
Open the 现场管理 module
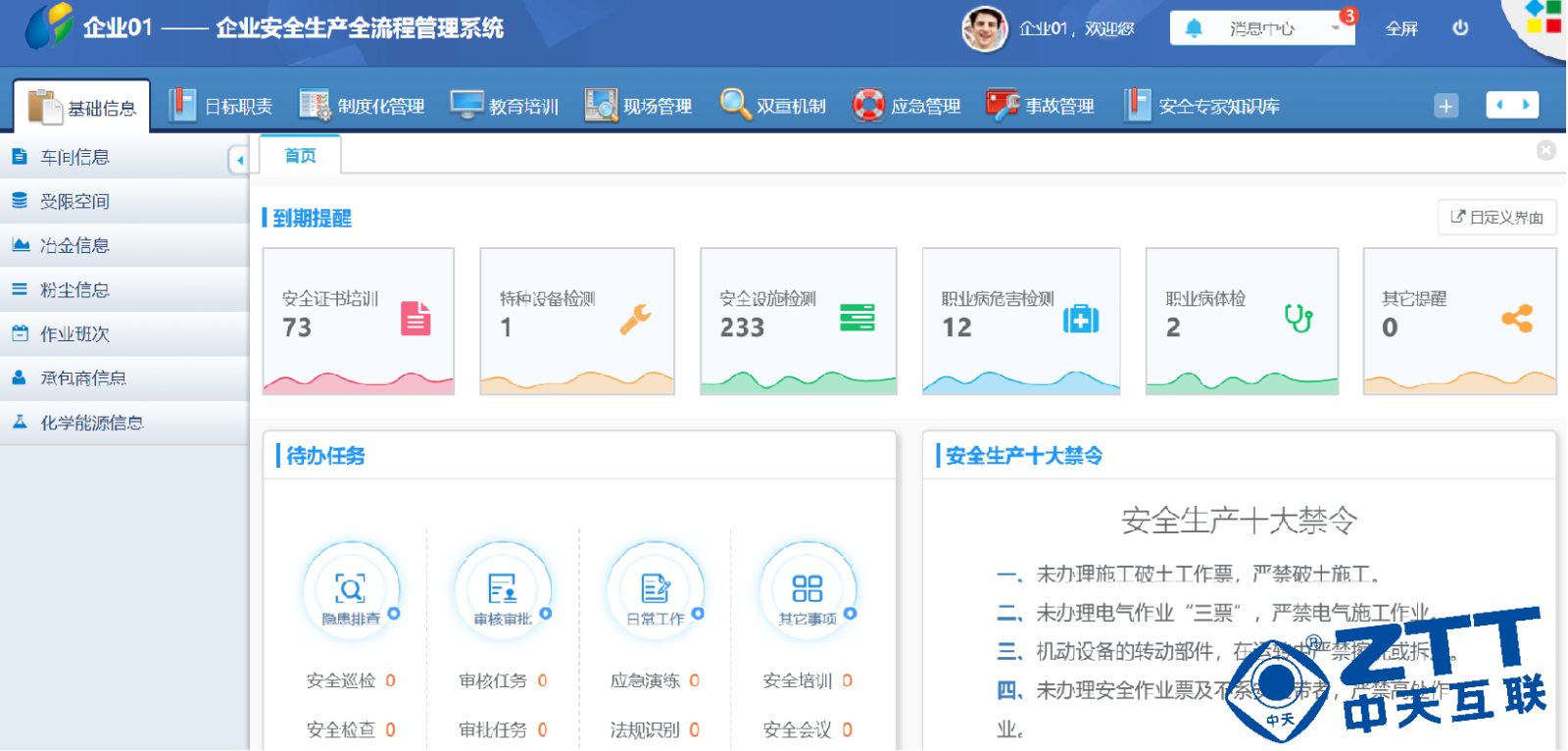point(638,106)
